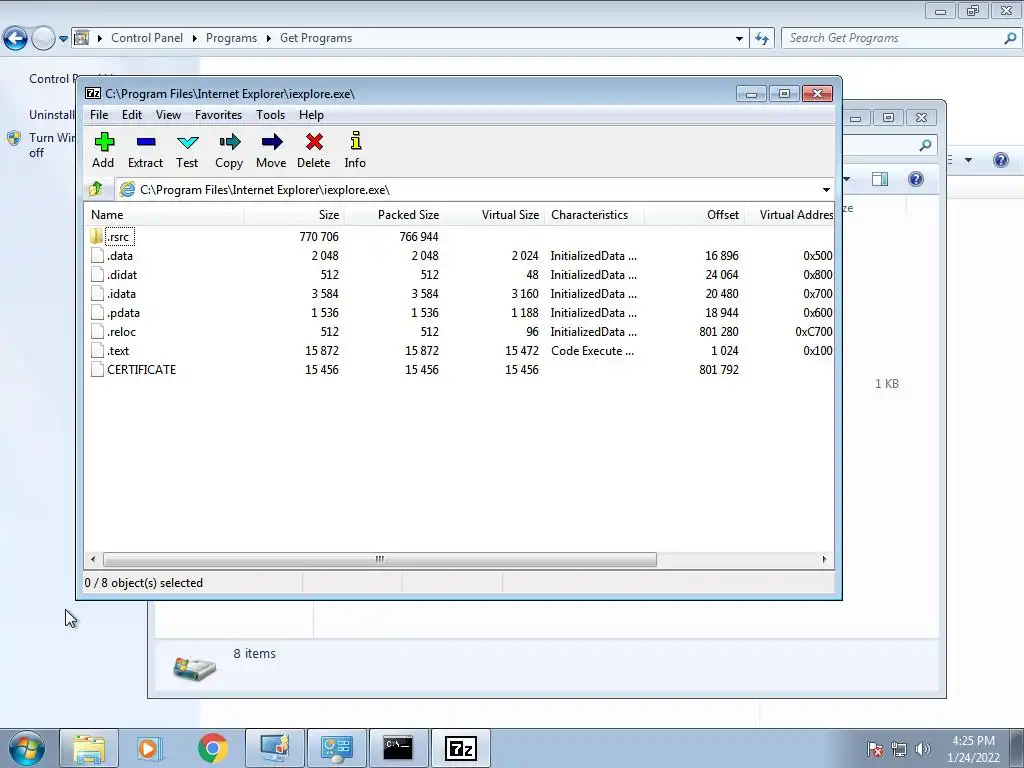Click the Control Panel back arrow
Screen dimensions: 1024x768
[x=15, y=39]
